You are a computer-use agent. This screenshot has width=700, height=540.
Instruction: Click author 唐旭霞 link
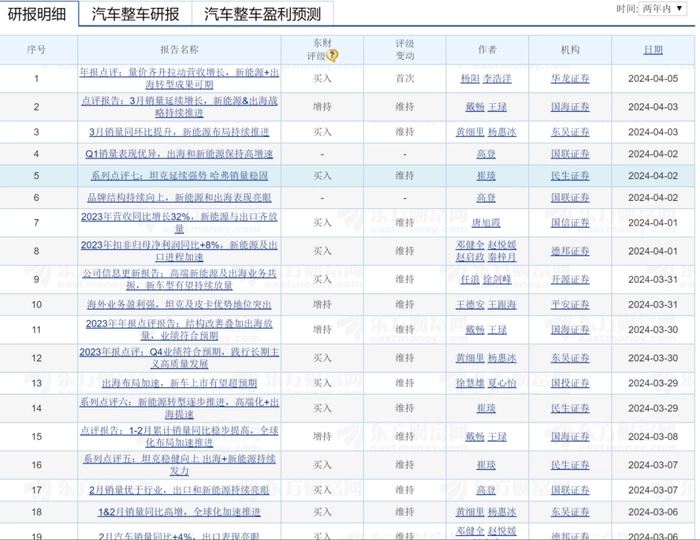click(486, 223)
